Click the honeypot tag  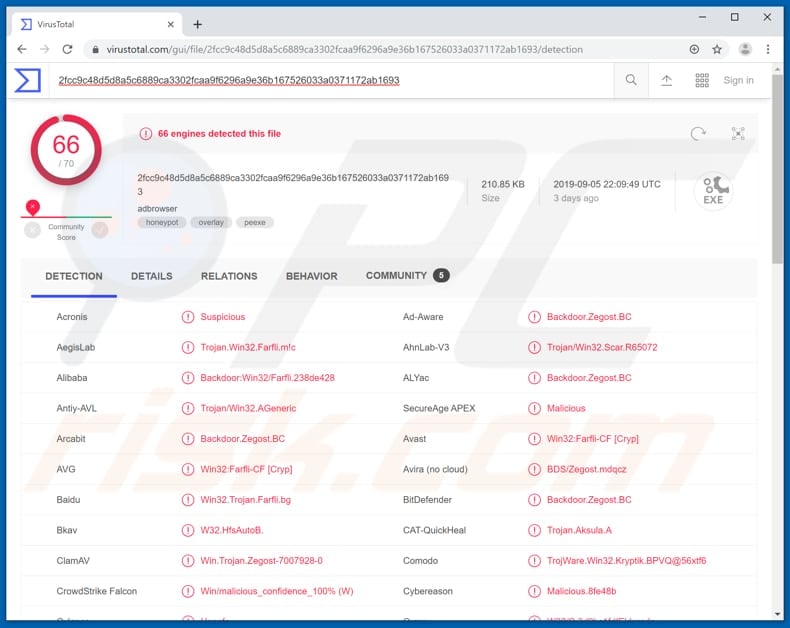(162, 222)
